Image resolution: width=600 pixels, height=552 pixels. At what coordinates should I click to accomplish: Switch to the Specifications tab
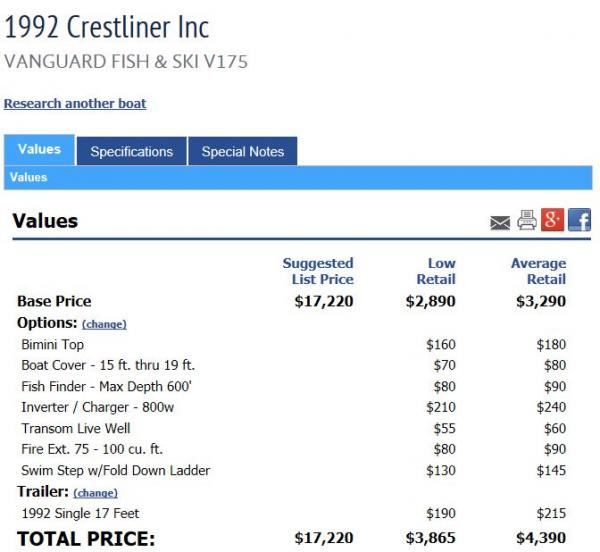(132, 151)
